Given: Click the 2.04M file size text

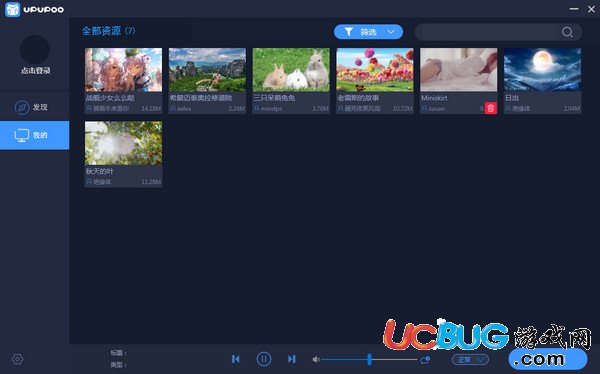Looking at the screenshot, I should [x=572, y=109].
